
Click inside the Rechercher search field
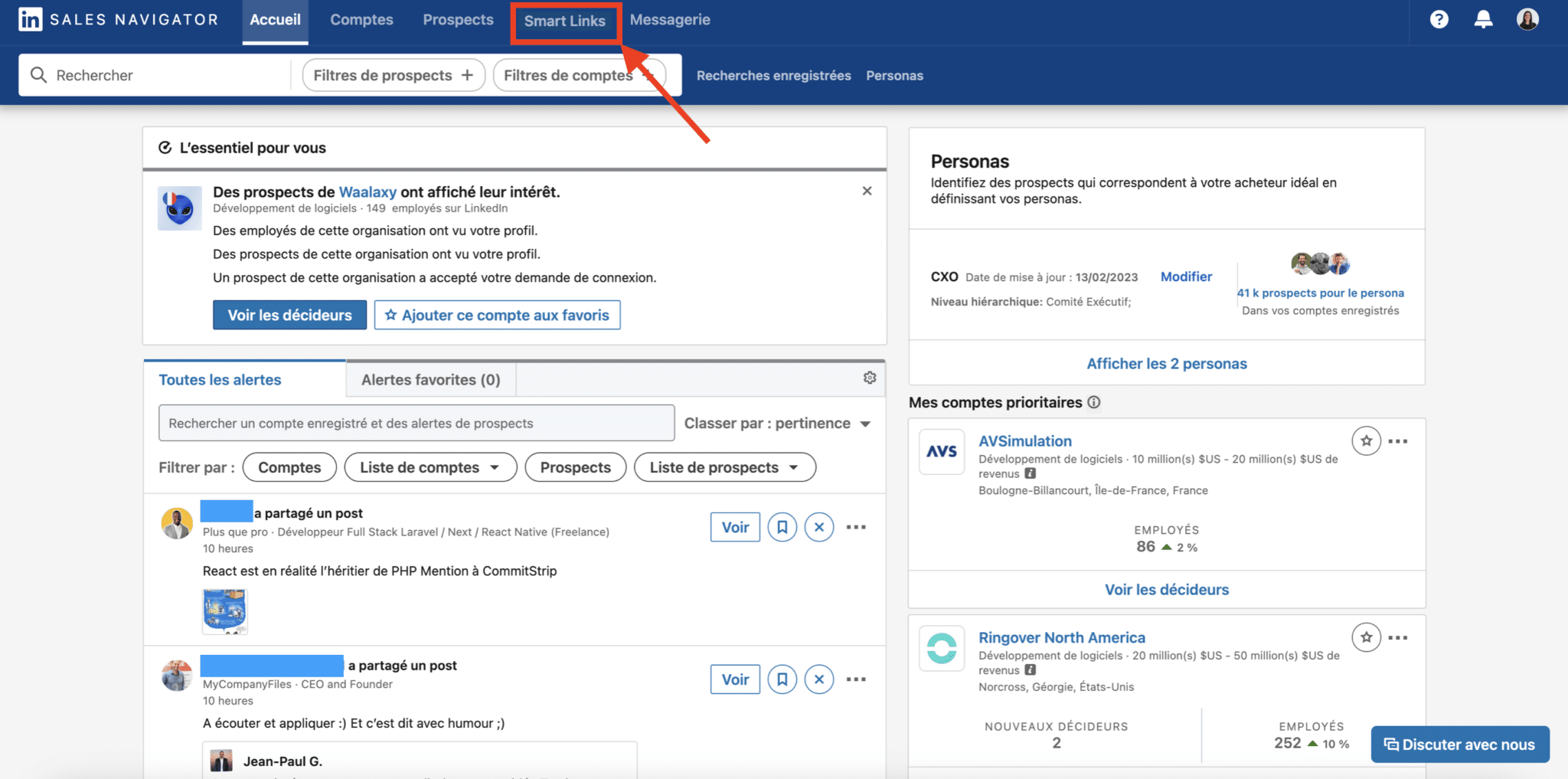pos(153,74)
